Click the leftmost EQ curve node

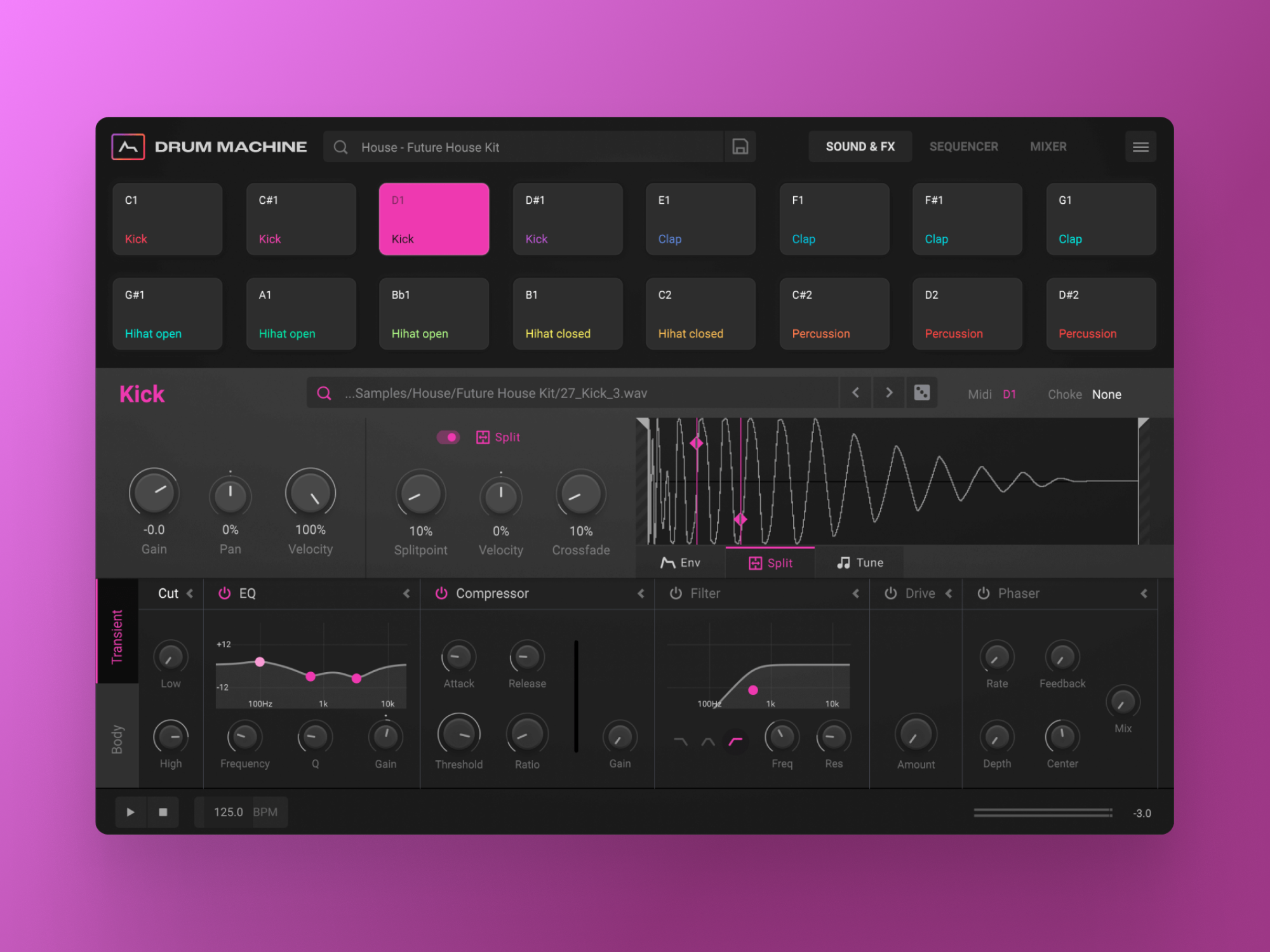260,662
